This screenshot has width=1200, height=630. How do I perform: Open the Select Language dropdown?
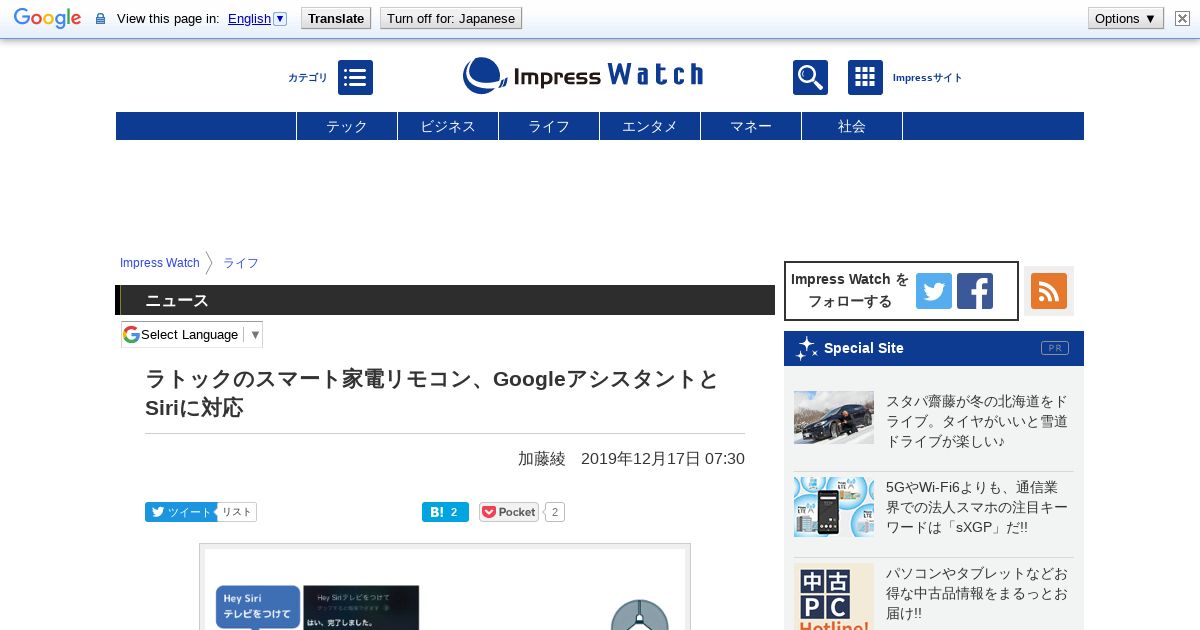[192, 334]
